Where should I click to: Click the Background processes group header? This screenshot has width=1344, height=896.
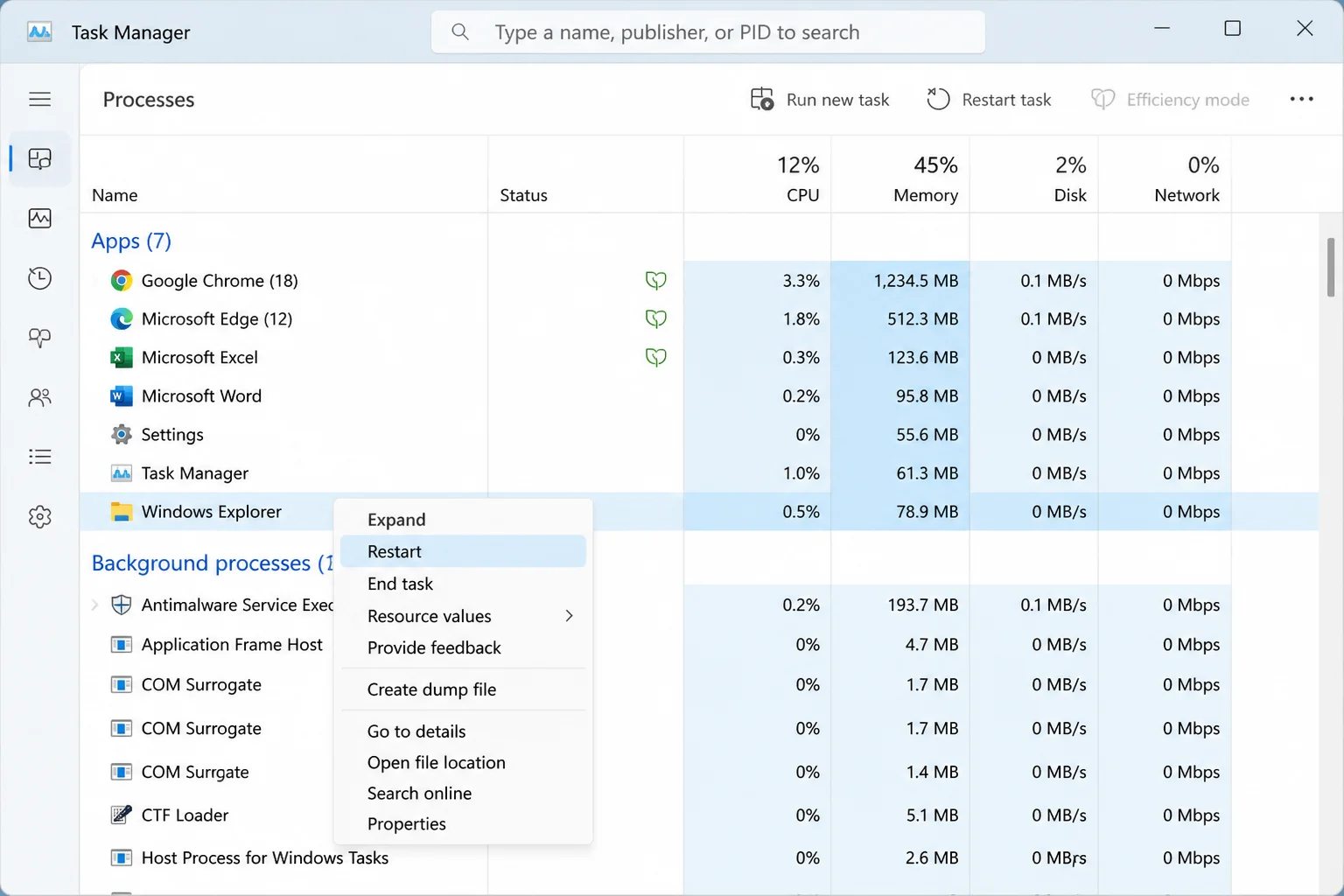pyautogui.click(x=212, y=563)
